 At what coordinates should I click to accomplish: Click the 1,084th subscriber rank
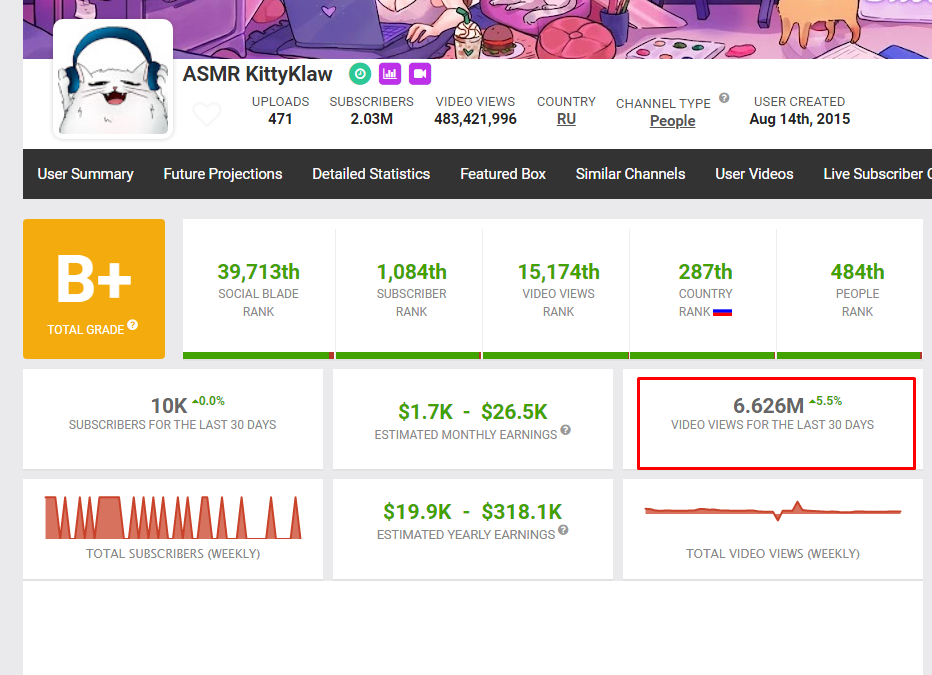[411, 272]
